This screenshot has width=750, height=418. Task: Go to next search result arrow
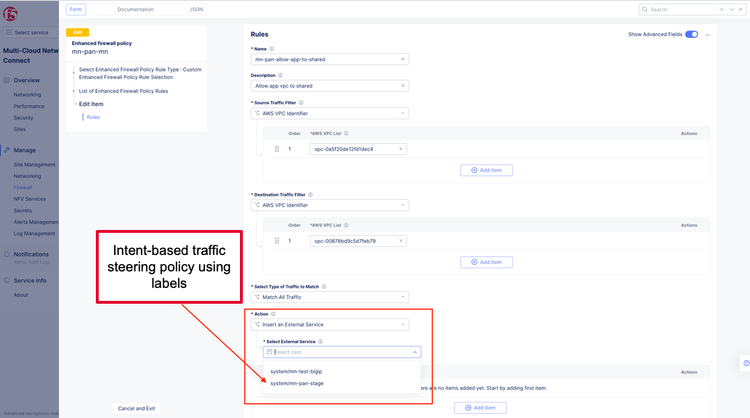click(x=731, y=10)
